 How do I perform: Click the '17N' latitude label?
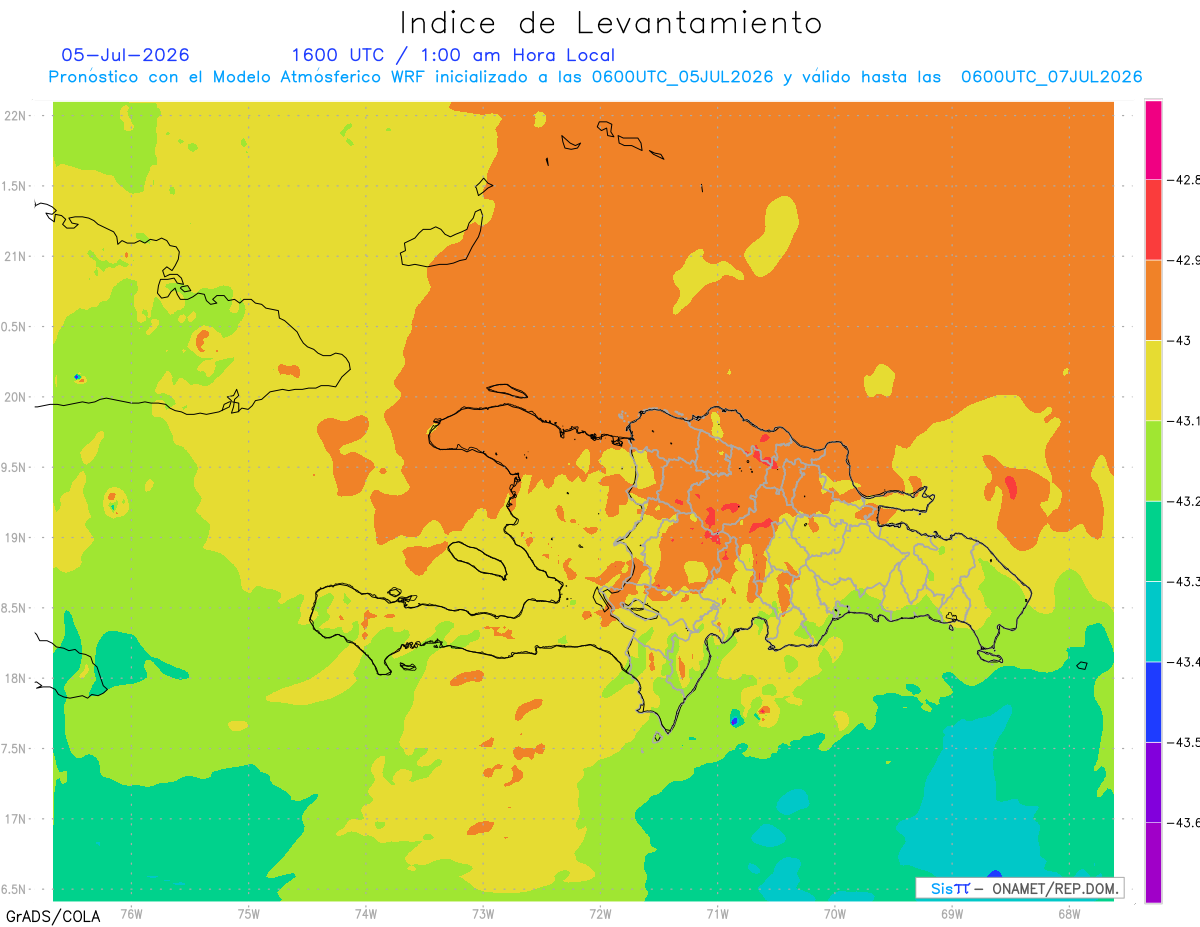point(16,819)
